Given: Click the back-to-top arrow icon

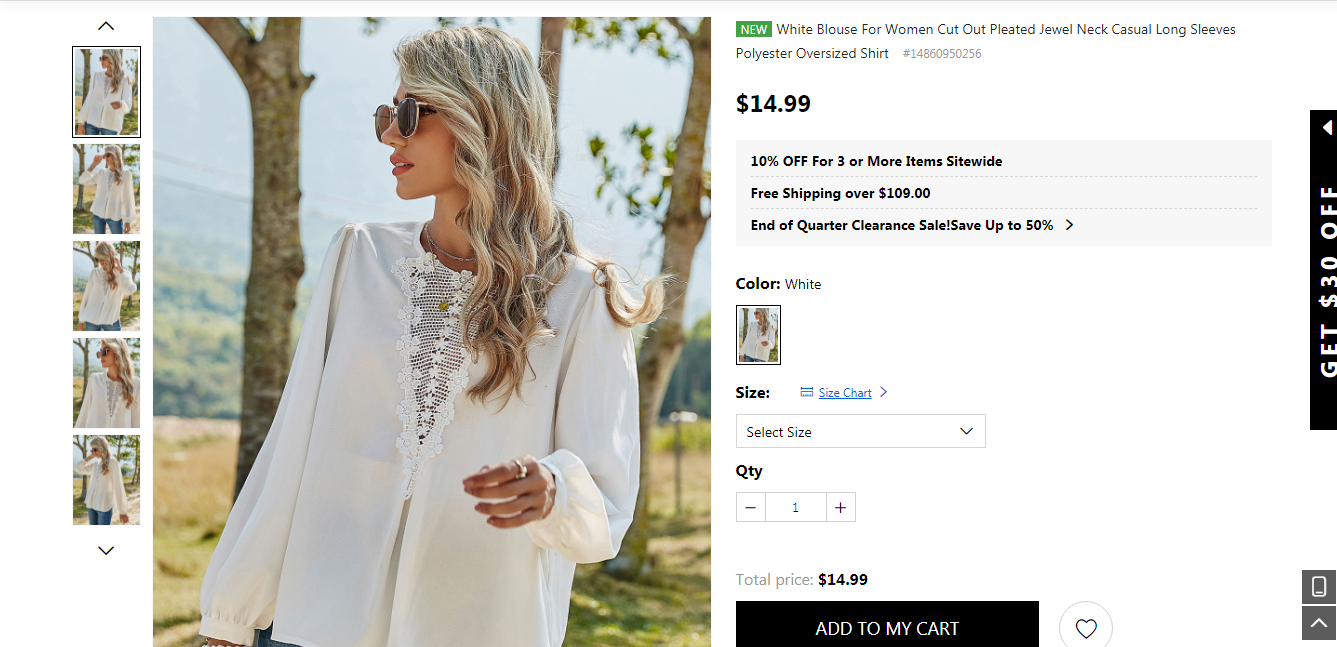Looking at the screenshot, I should pyautogui.click(x=1319, y=622).
